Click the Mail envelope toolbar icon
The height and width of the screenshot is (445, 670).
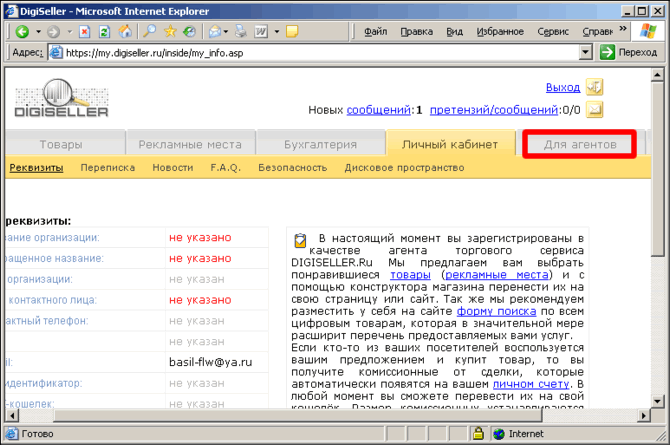coord(215,31)
